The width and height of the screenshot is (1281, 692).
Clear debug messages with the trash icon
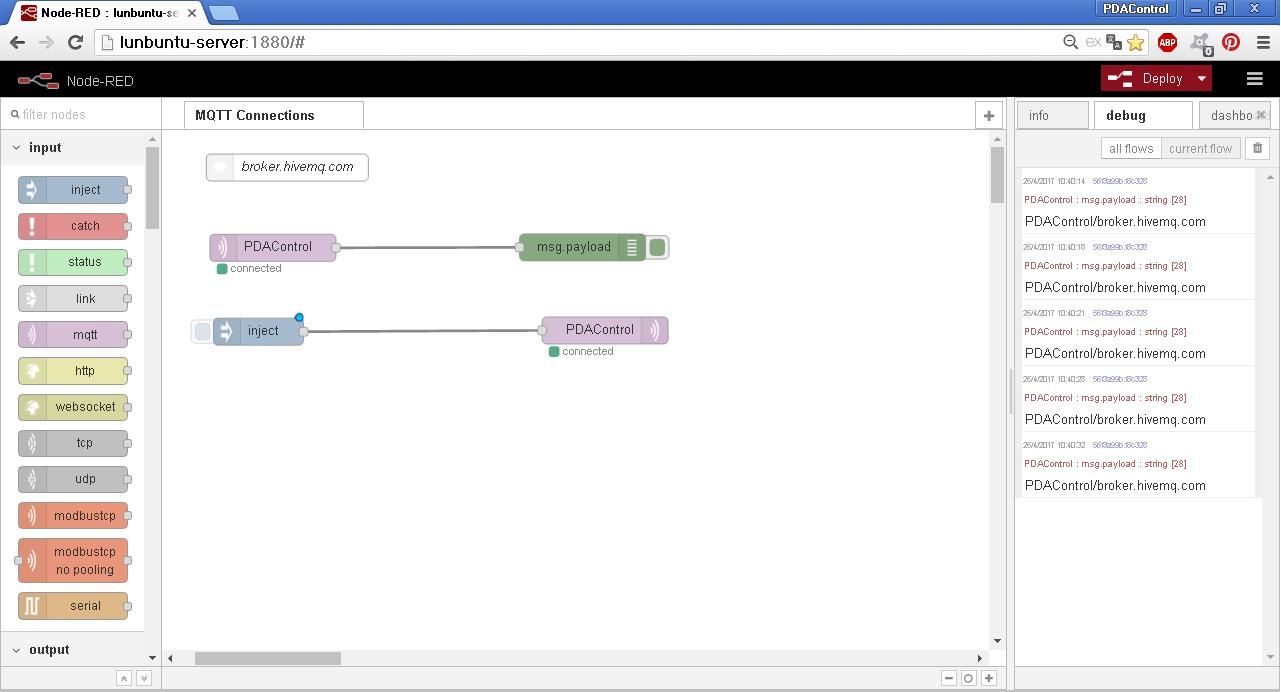pos(1257,147)
